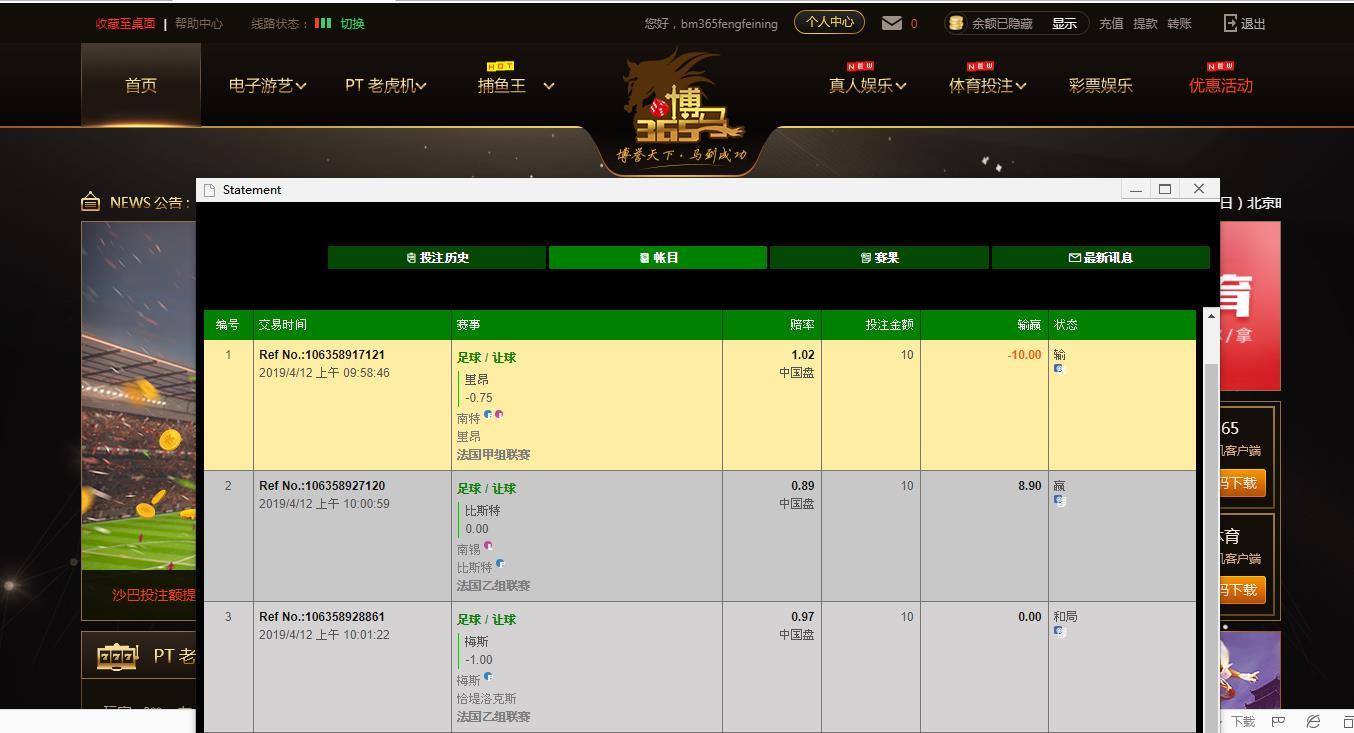This screenshot has width=1354, height=733.
Task: Click the status detail icon under 赢
Action: (1059, 500)
